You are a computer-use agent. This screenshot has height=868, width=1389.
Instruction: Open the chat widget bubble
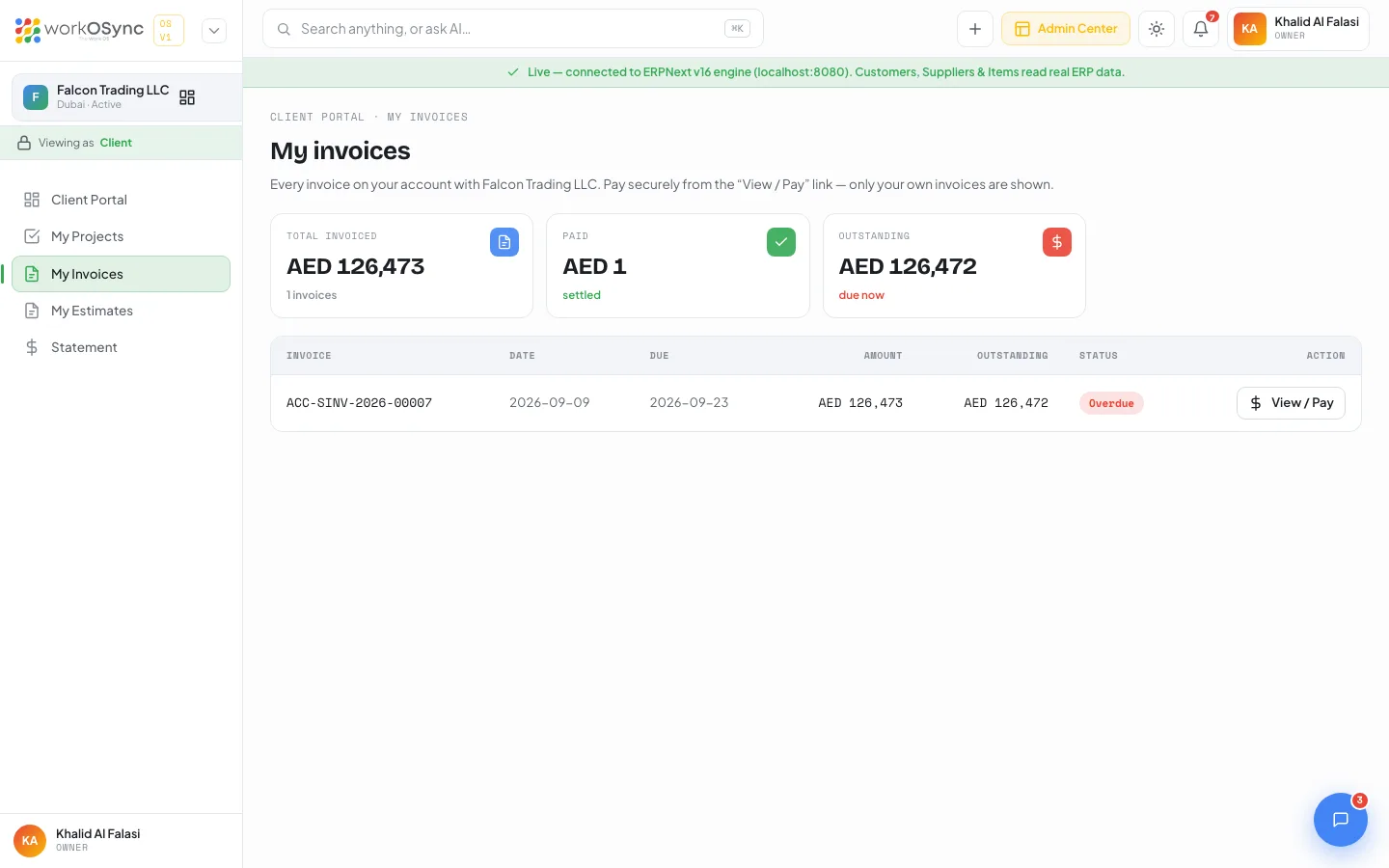click(x=1341, y=820)
